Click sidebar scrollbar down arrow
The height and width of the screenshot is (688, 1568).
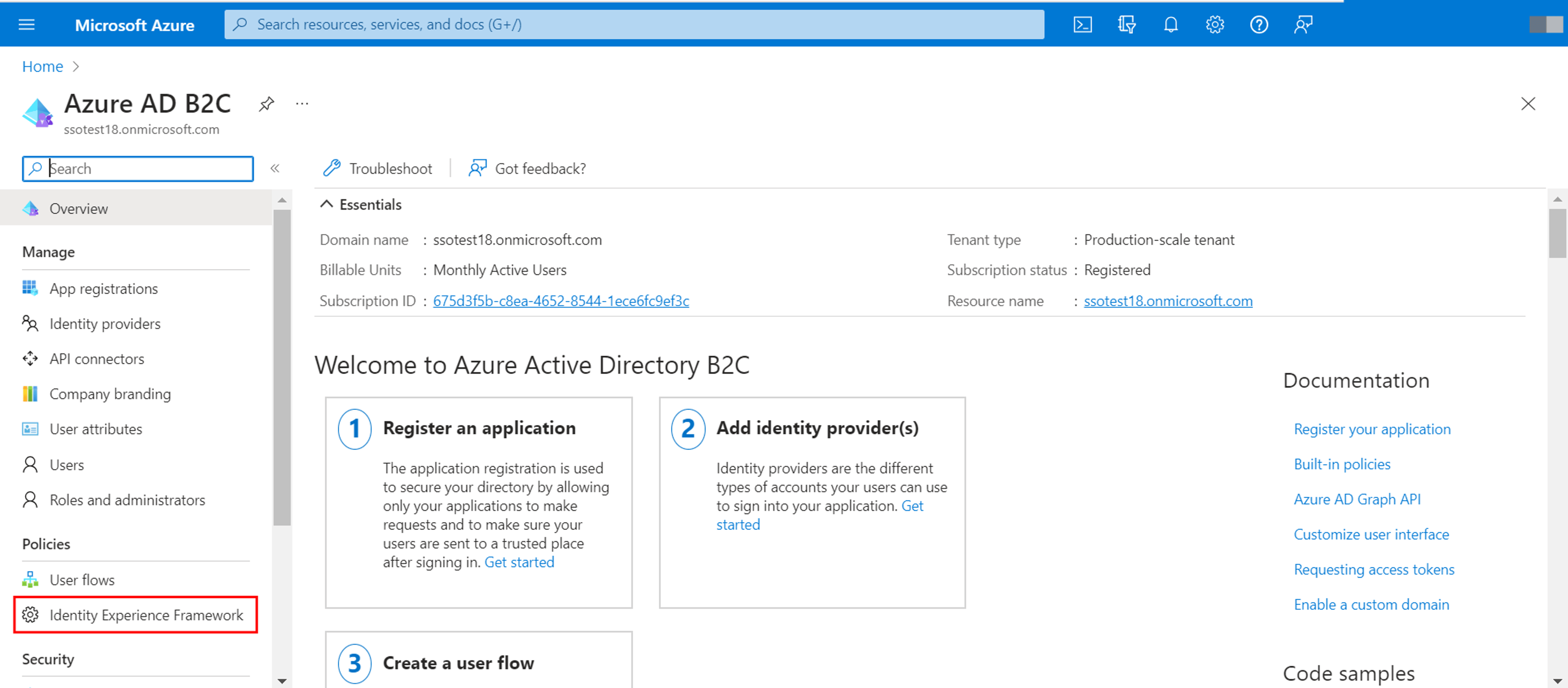coord(282,681)
